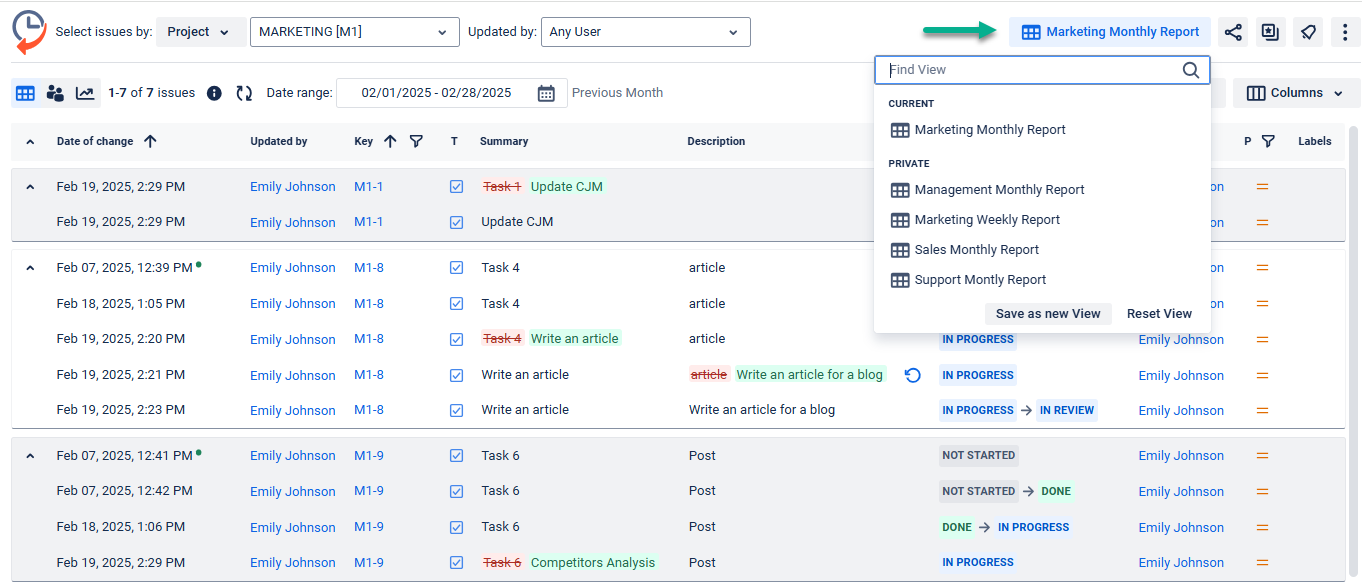Viewport: 1362px width, 588px height.
Task: Click the Key column filter icon
Action: (x=416, y=141)
